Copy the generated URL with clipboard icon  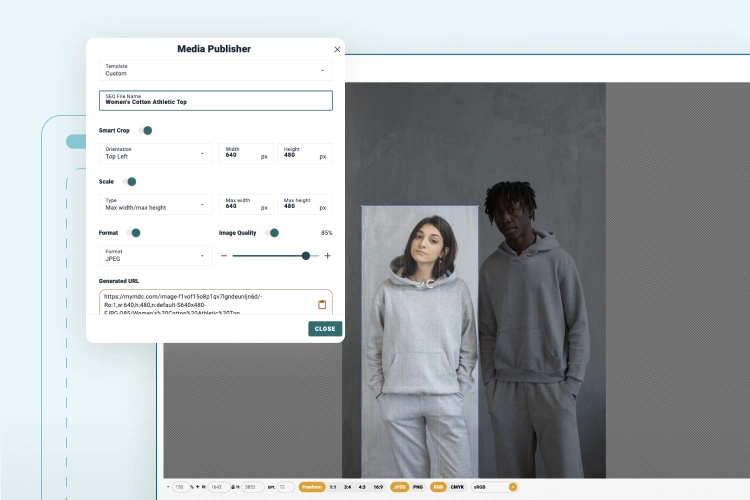click(322, 304)
